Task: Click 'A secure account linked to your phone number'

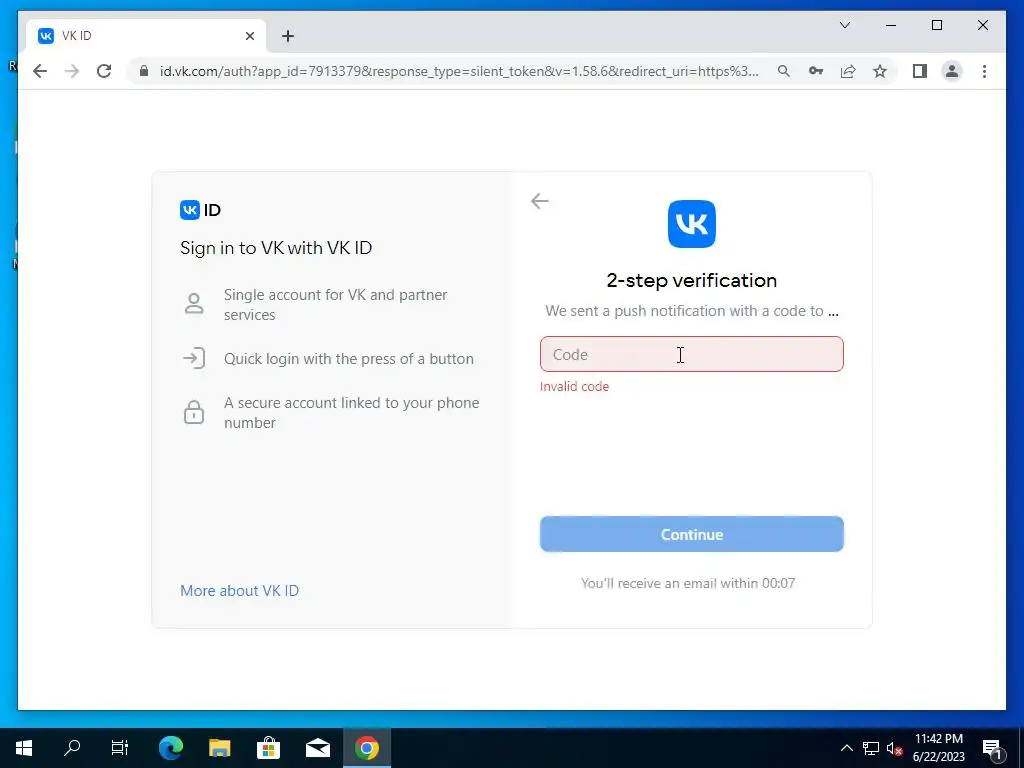Action: [351, 413]
